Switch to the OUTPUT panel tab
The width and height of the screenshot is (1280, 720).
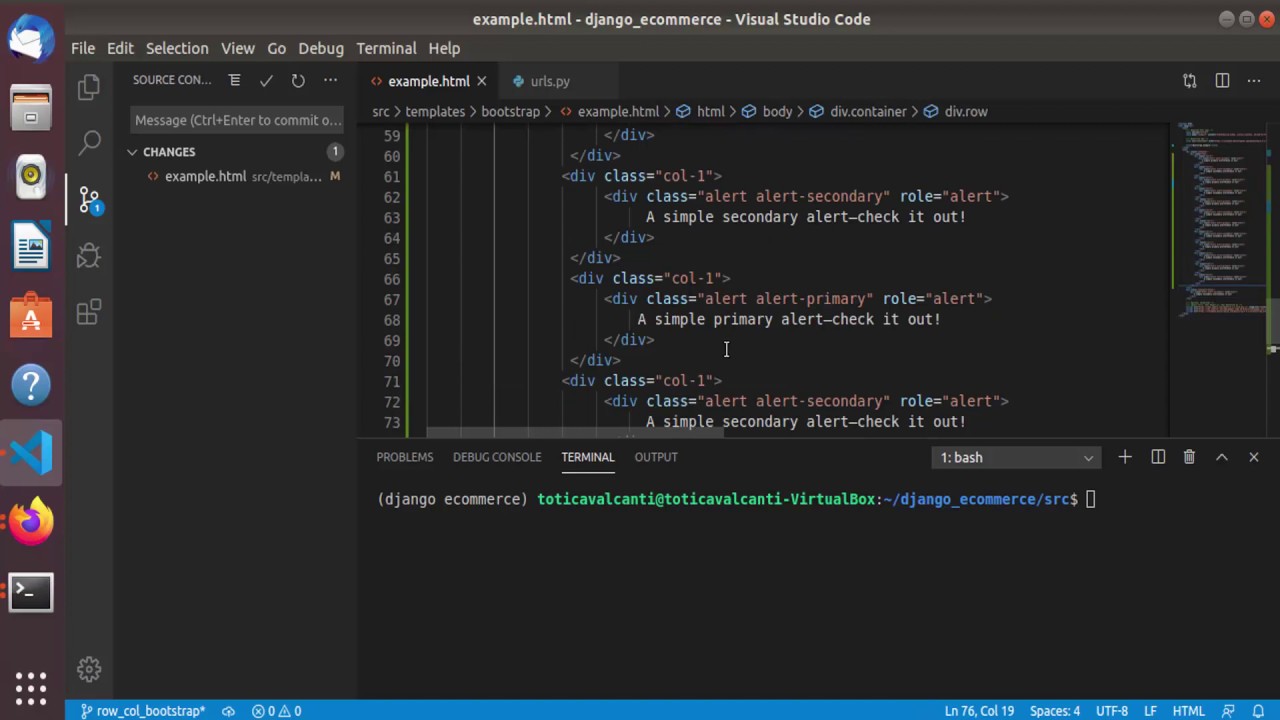point(656,457)
